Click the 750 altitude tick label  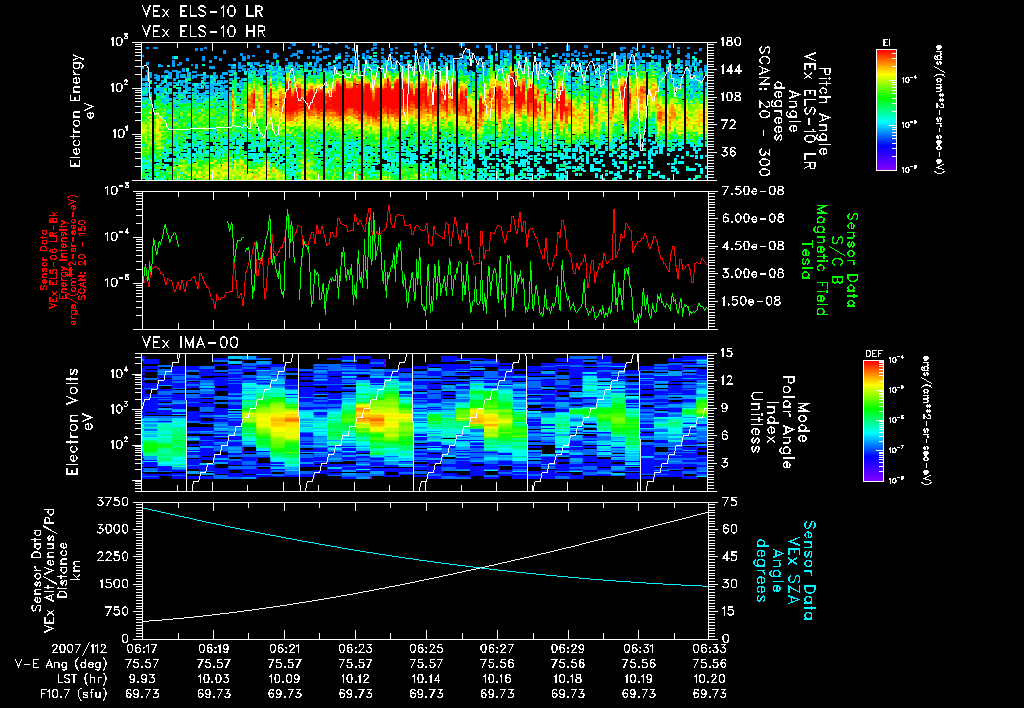tap(117, 611)
